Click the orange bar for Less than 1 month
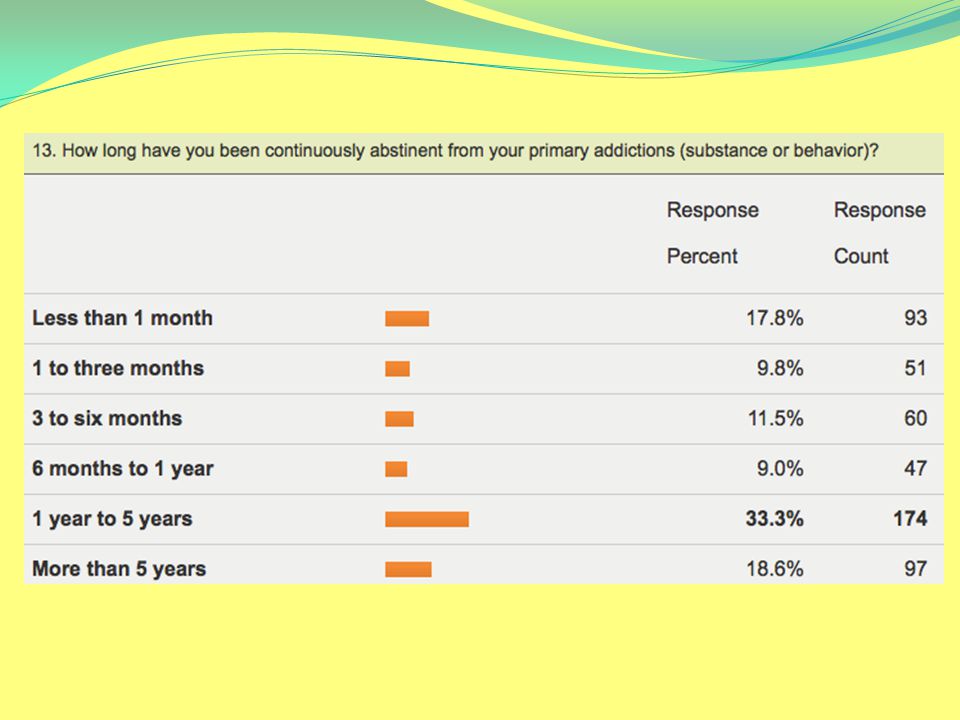This screenshot has height=720, width=960. [407, 318]
